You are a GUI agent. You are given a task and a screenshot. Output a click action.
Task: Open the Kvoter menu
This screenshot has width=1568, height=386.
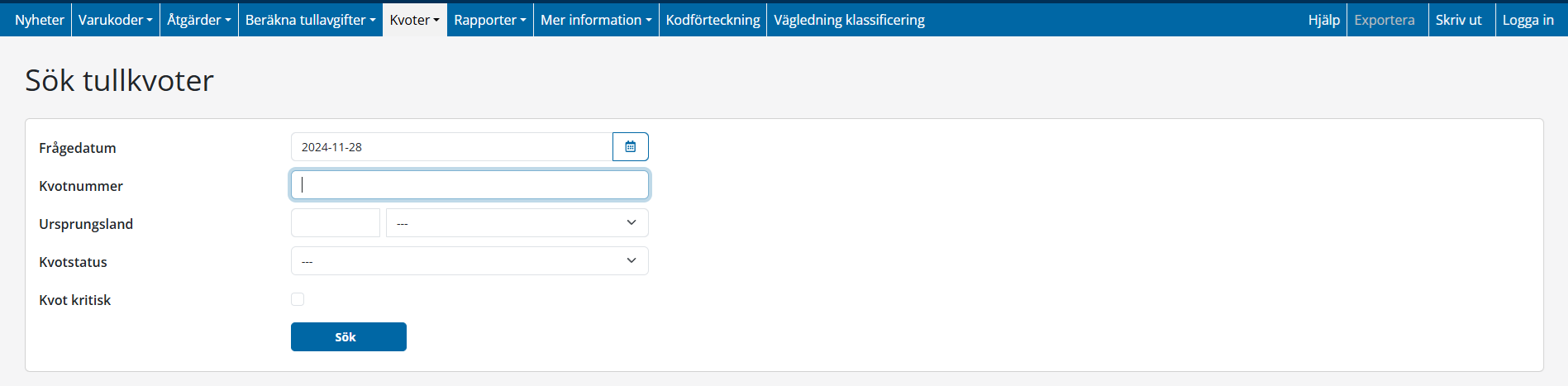(414, 20)
